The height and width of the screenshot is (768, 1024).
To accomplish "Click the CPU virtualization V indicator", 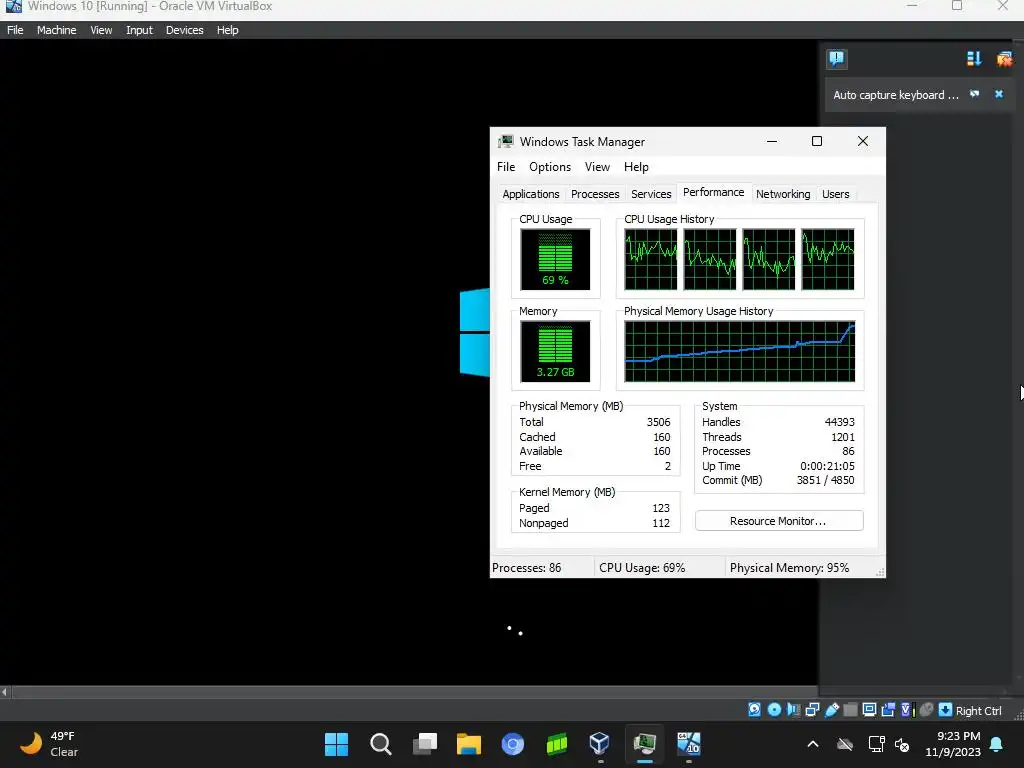I will tap(907, 710).
